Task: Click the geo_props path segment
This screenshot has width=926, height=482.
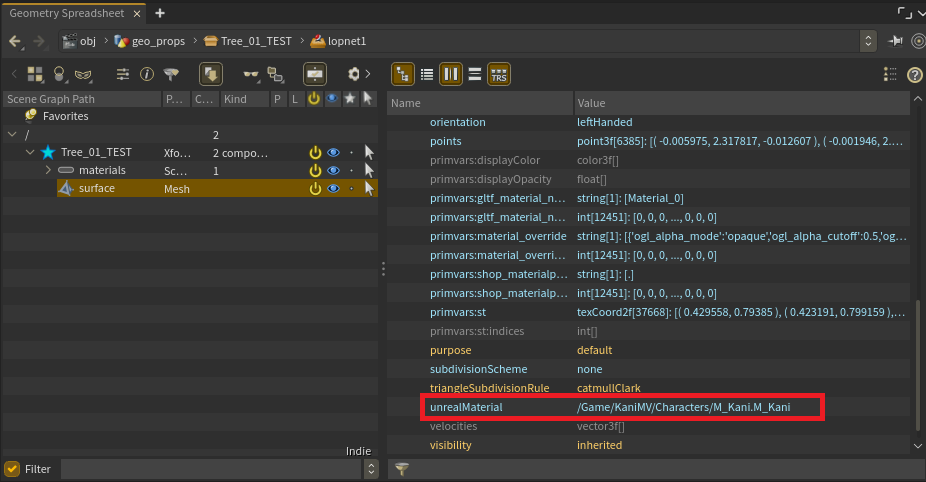Action: [x=150, y=41]
